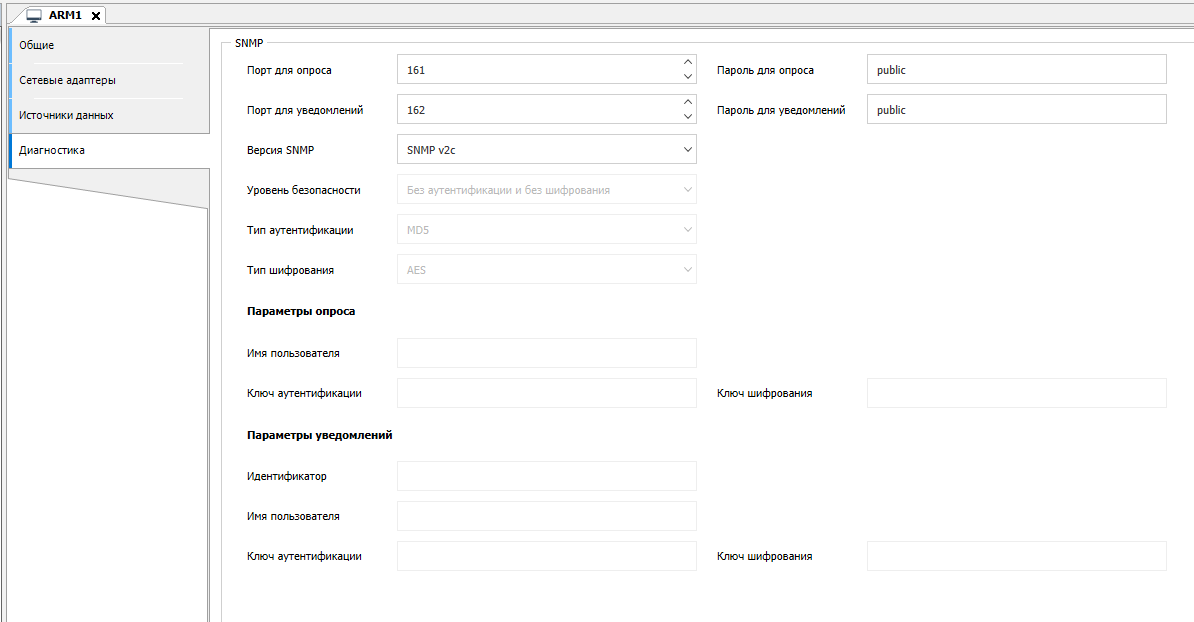The height and width of the screenshot is (622, 1194).
Task: Click the Пароль для уведомлений field
Action: [x=1016, y=110]
